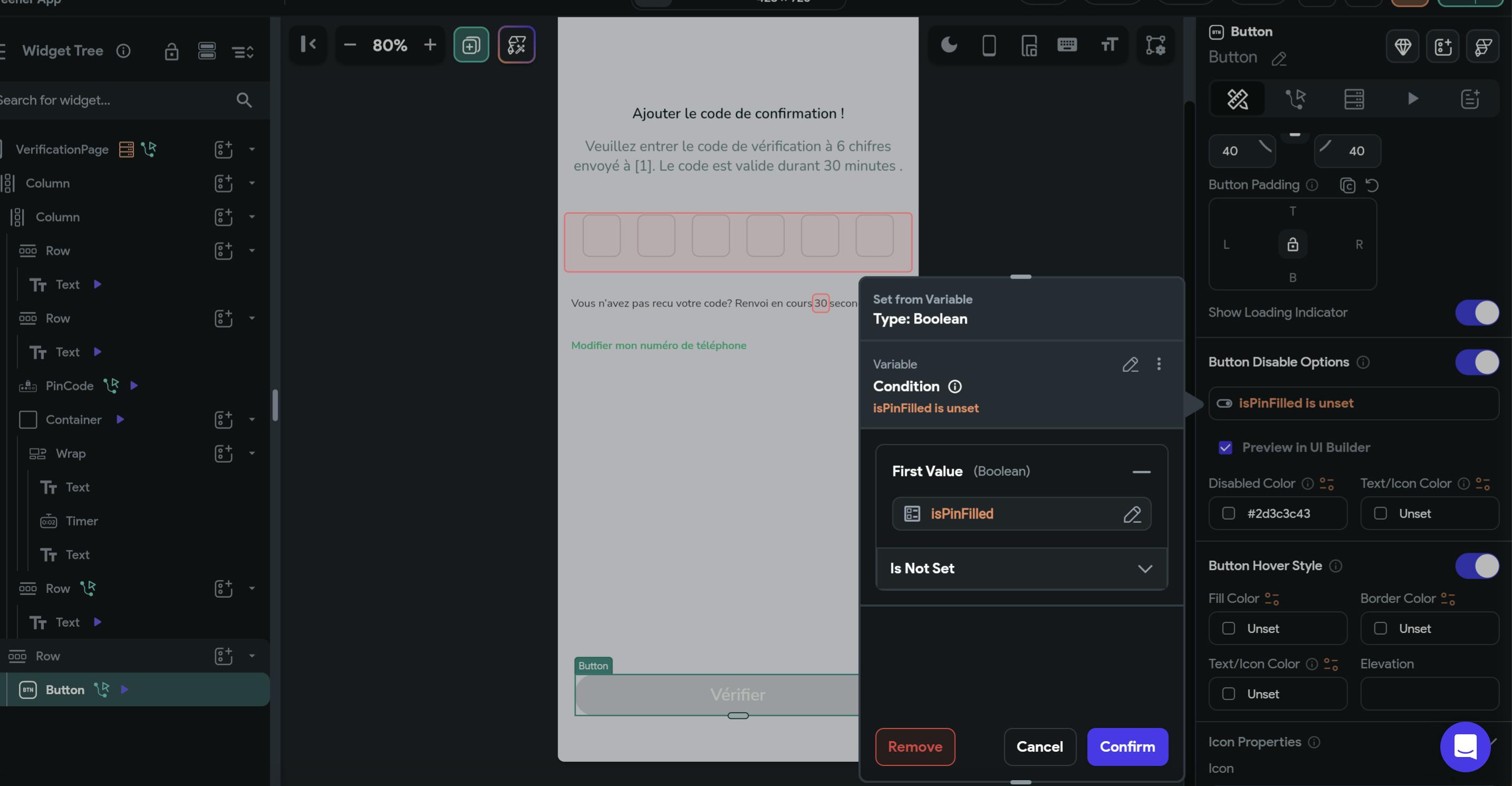Screen dimensions: 1512x786
Task: Click the lock icon in Widget Tree
Action: pos(171,52)
